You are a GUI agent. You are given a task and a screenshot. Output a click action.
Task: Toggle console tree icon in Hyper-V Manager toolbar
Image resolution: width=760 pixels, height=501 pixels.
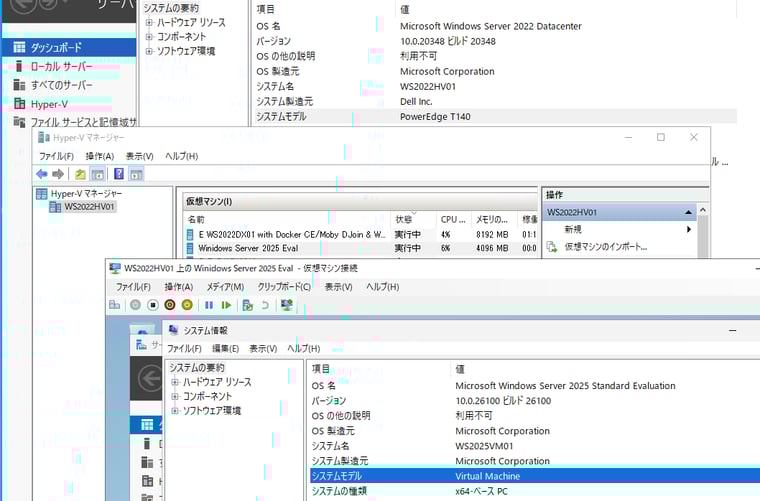pyautogui.click(x=97, y=174)
